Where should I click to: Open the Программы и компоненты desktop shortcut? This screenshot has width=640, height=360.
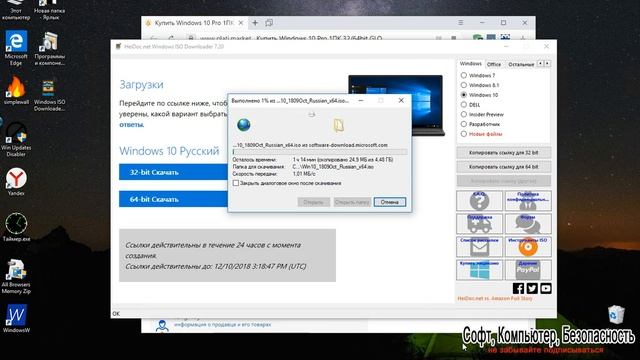[x=49, y=48]
